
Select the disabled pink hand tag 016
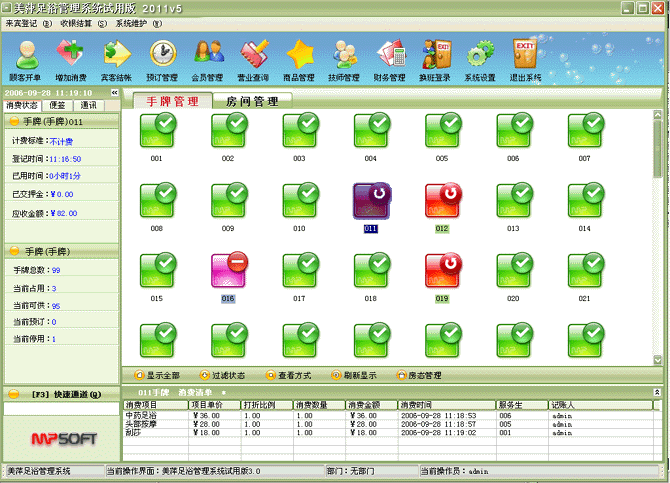coord(228,270)
